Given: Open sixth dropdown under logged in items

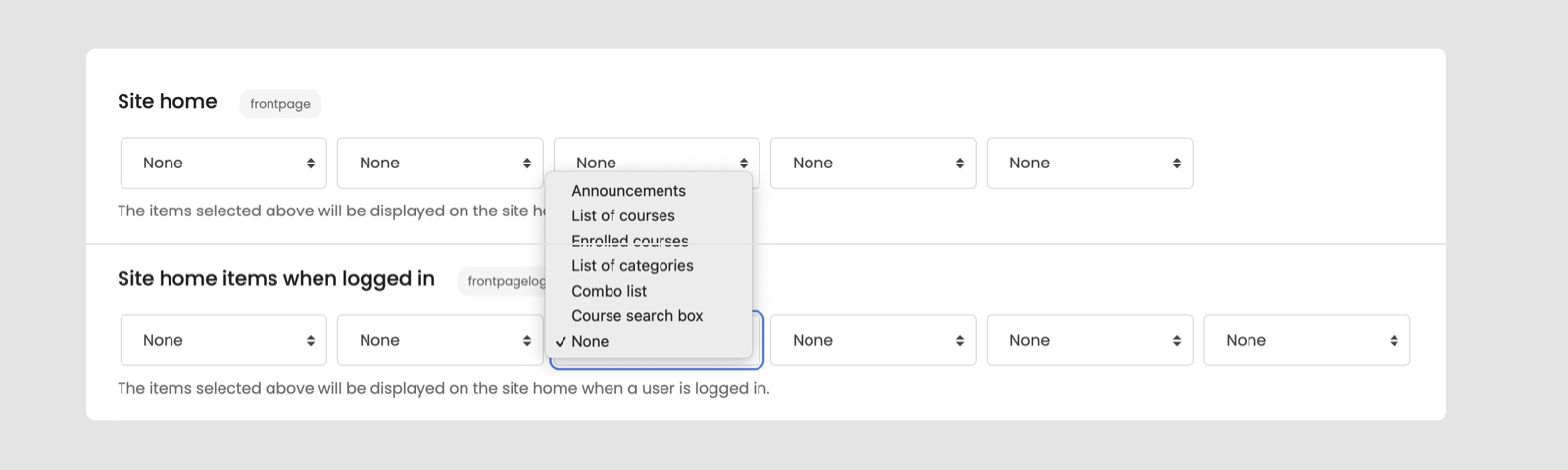Looking at the screenshot, I should click(x=1306, y=340).
